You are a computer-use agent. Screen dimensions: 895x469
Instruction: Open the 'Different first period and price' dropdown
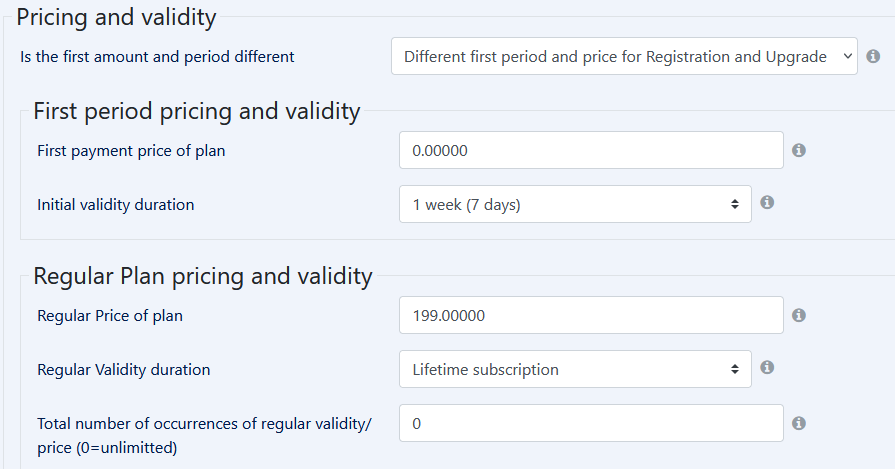[x=624, y=57]
